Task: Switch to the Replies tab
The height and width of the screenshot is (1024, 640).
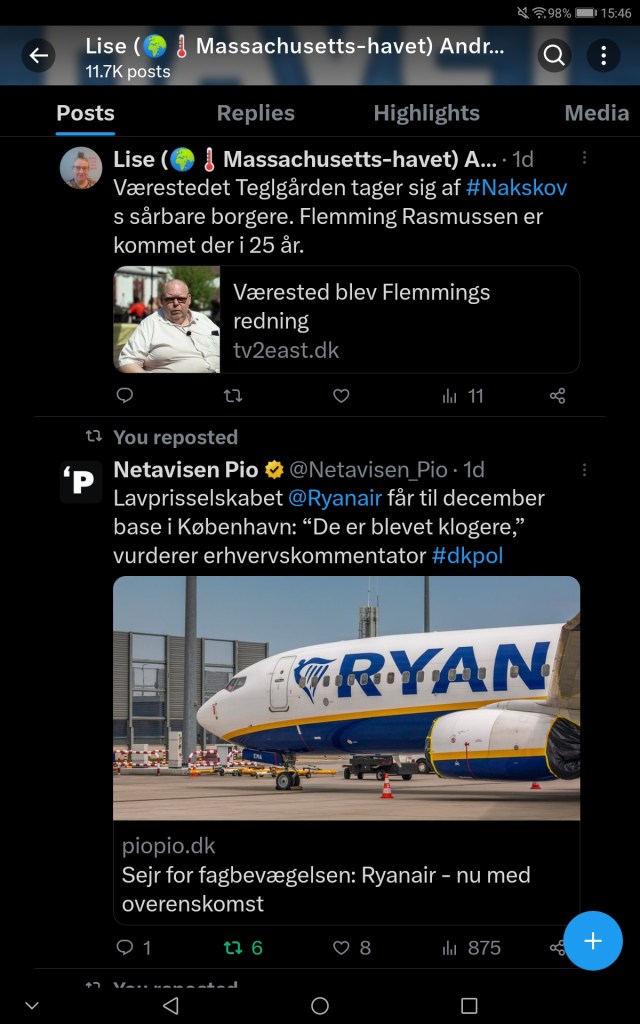Action: [255, 113]
